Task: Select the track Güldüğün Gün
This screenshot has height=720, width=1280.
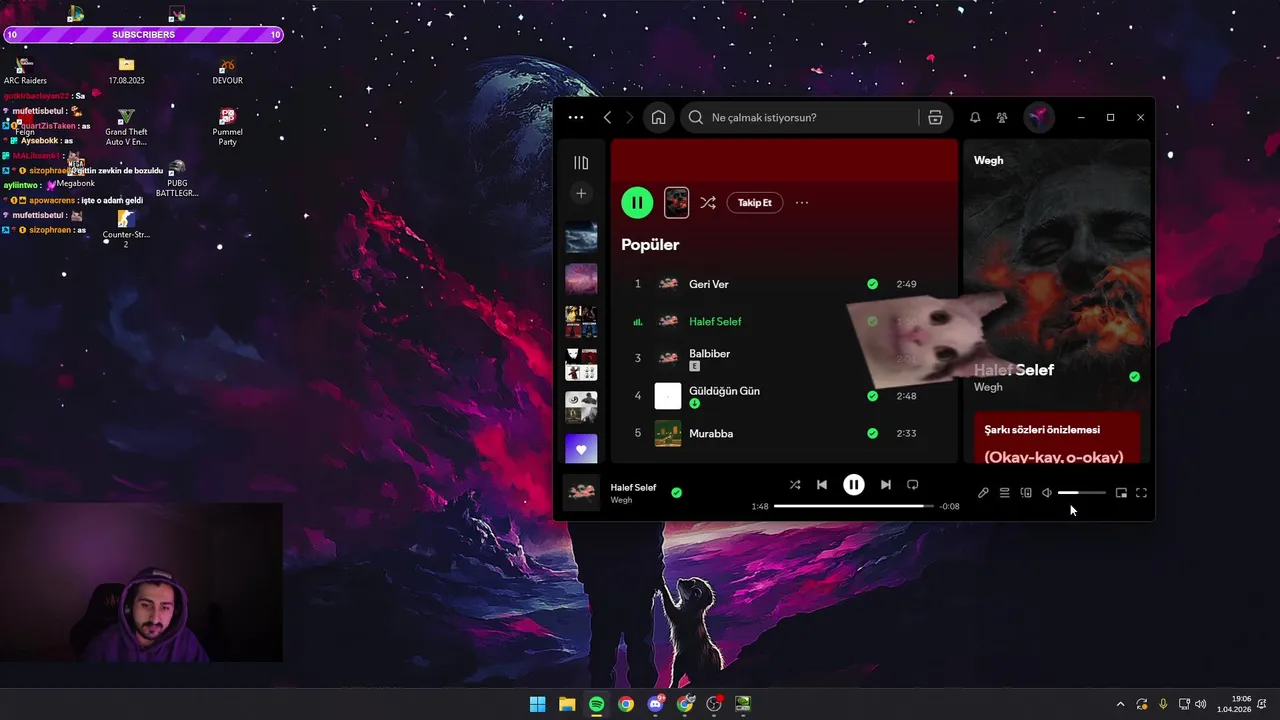Action: tap(724, 390)
